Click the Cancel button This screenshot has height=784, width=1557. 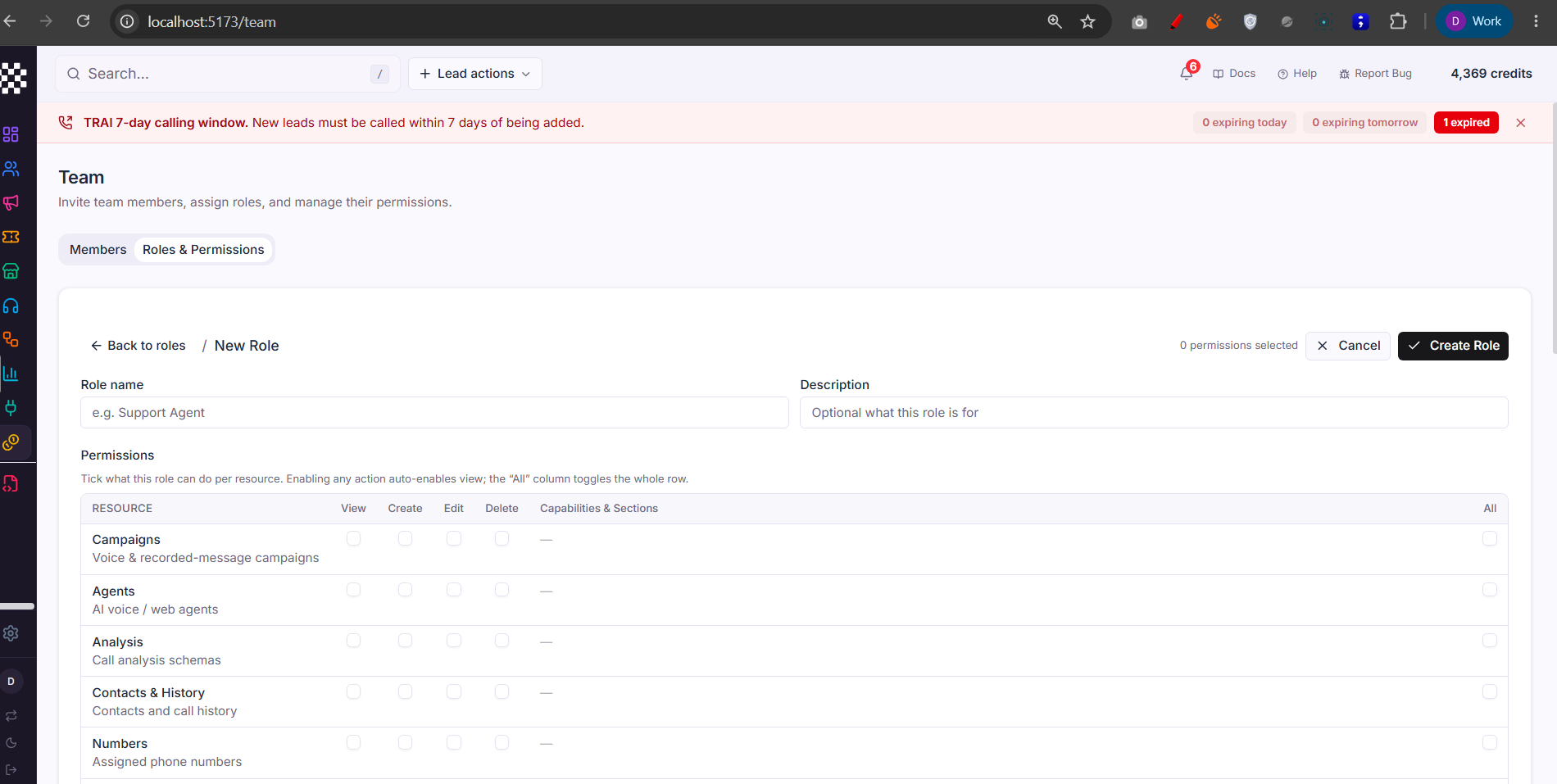1348,346
